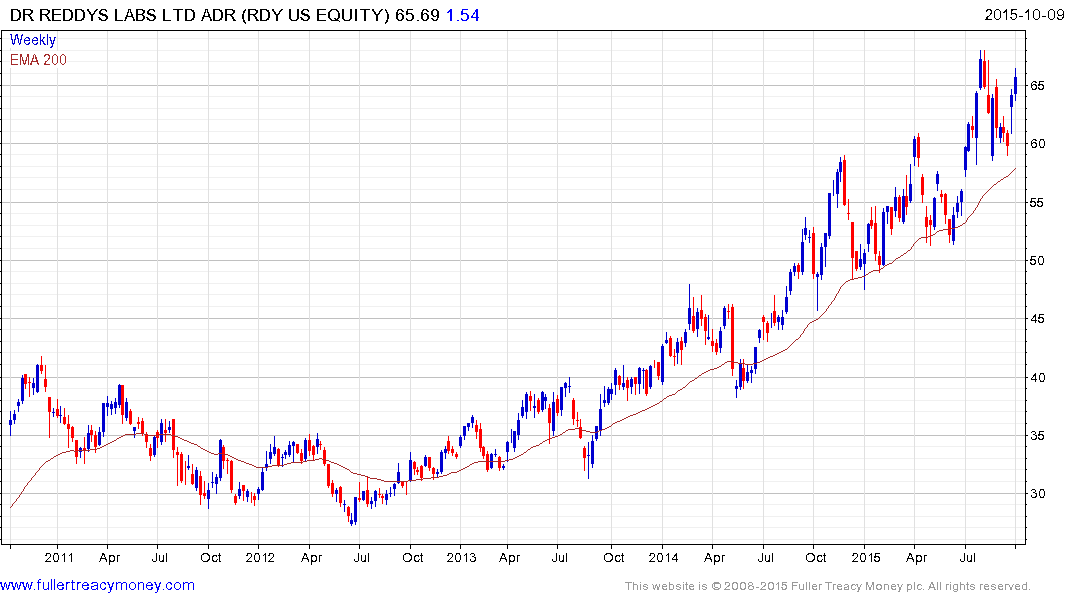Click the 50 price axis label

coord(1039,261)
